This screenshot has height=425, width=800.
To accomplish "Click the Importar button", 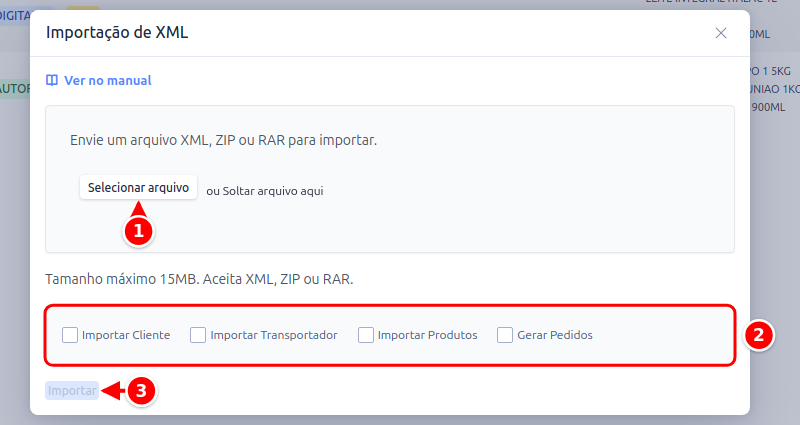I will click(72, 391).
